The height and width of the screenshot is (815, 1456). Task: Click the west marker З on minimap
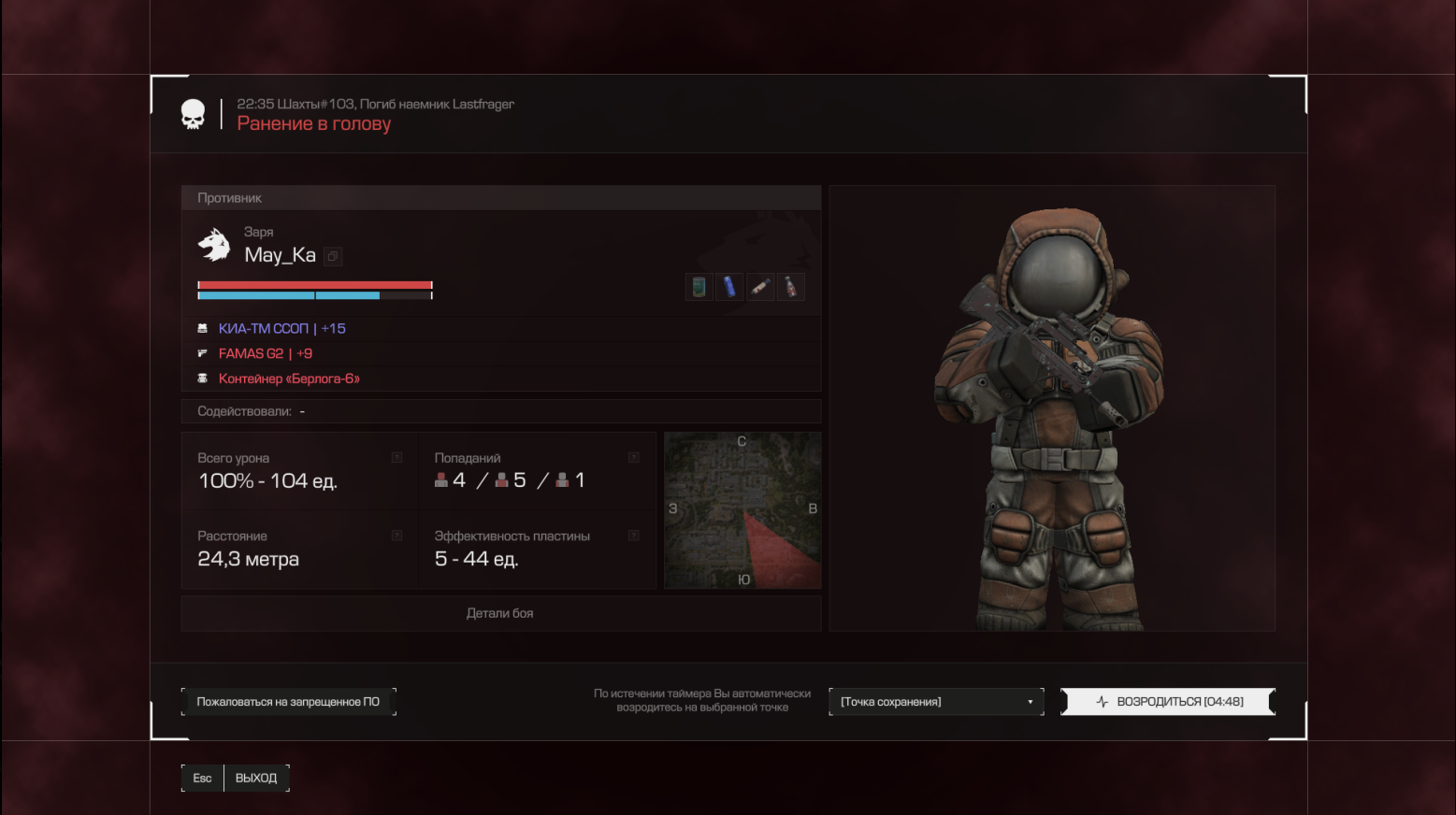click(672, 509)
